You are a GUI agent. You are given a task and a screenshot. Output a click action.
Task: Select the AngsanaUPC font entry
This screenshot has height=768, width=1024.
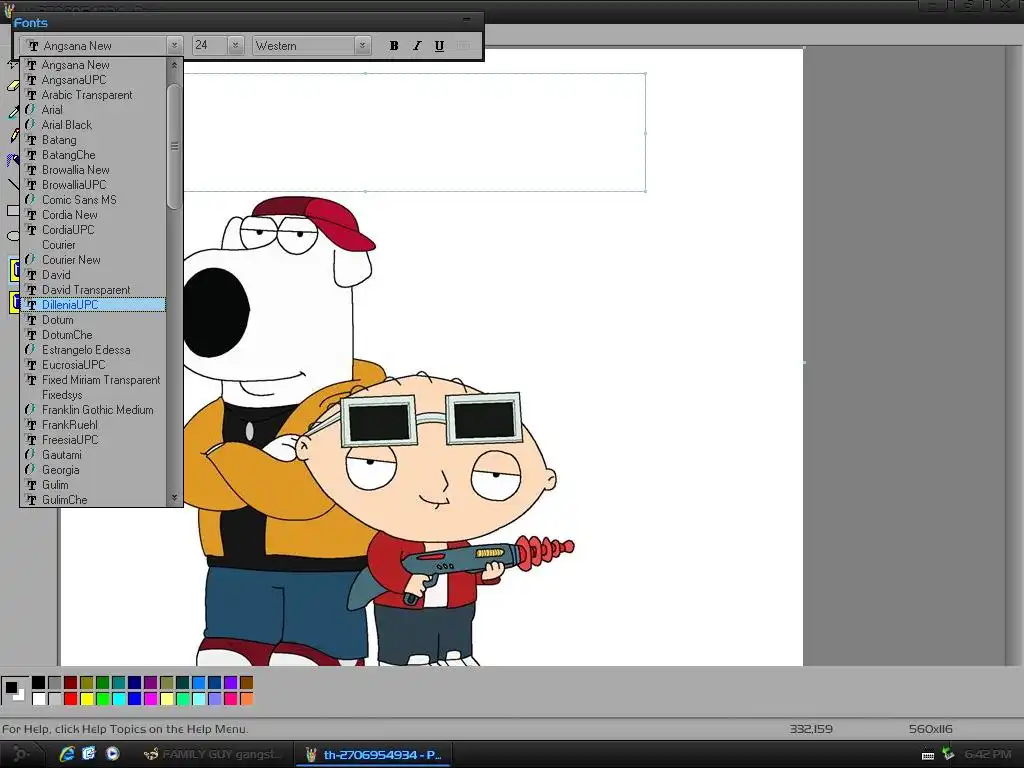[93, 80]
